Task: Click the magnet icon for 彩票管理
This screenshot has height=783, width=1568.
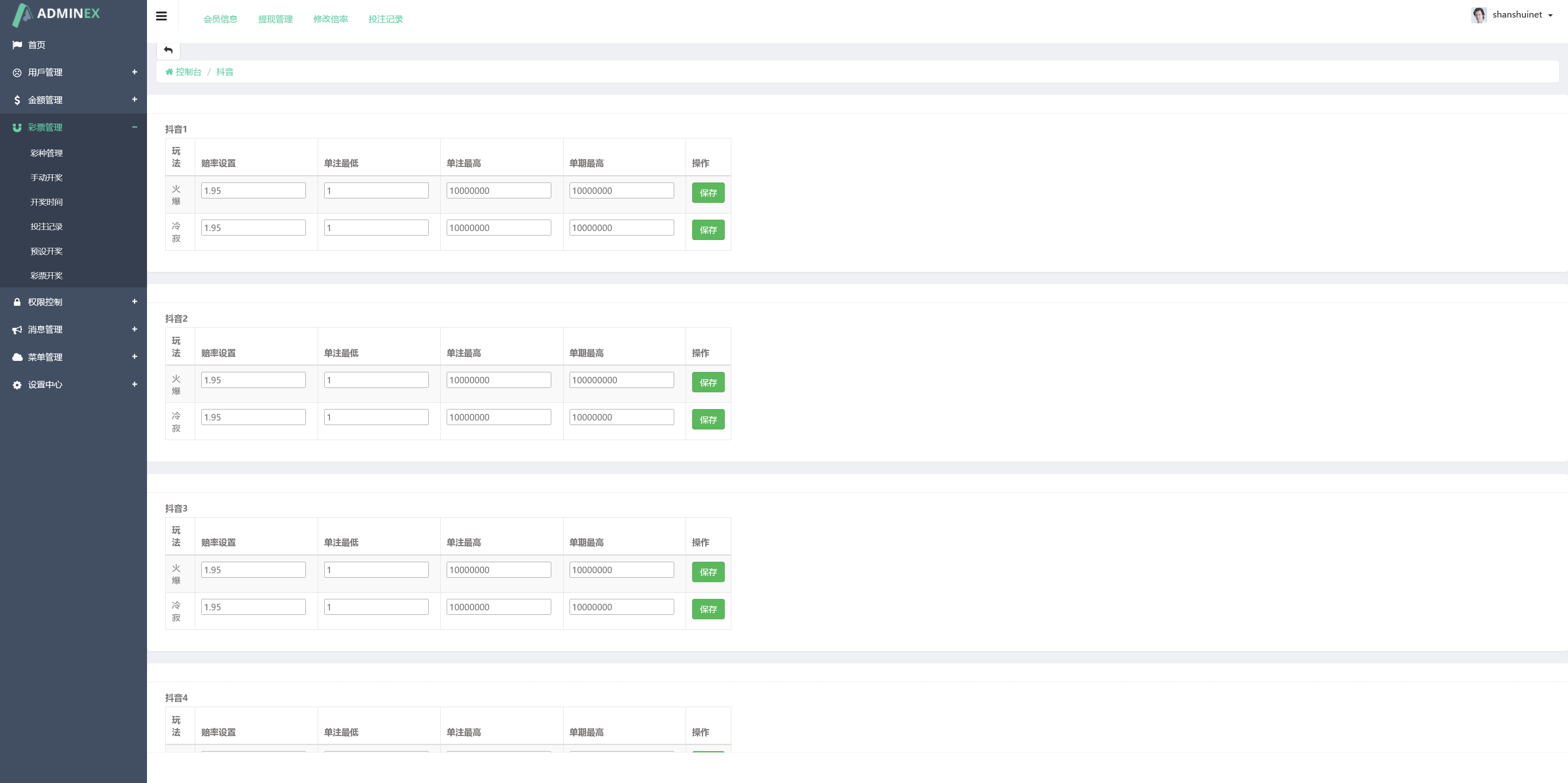Action: [x=17, y=128]
